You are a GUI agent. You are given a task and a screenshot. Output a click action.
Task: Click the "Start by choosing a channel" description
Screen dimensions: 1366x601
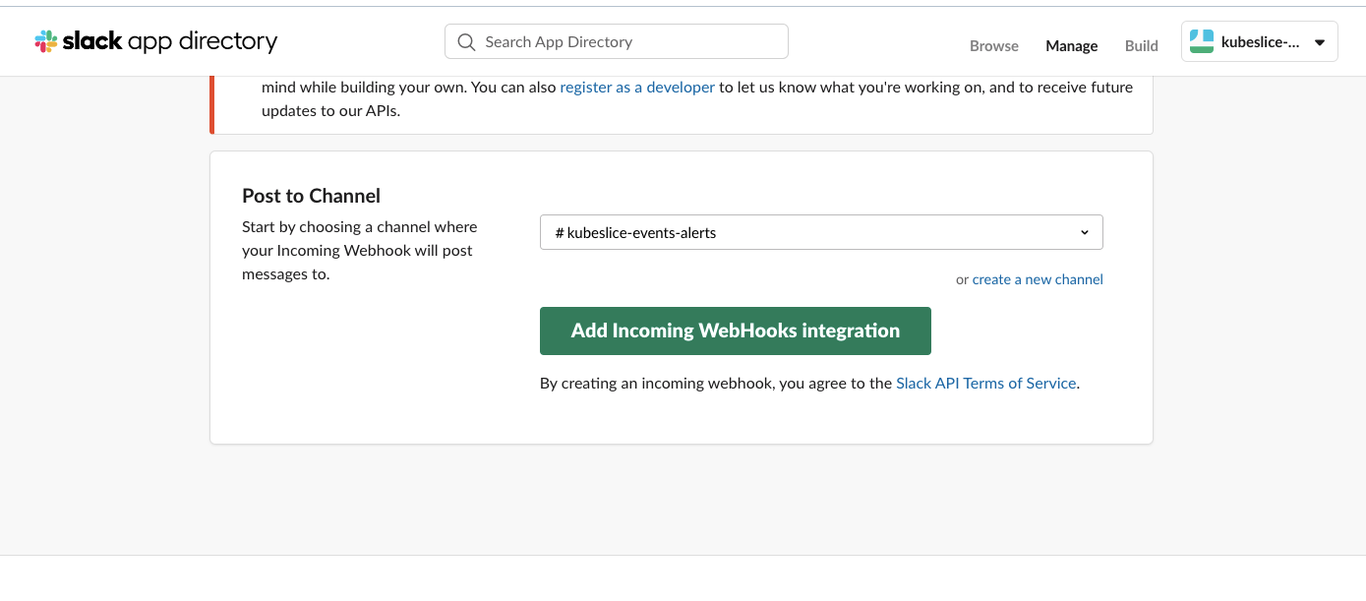360,250
